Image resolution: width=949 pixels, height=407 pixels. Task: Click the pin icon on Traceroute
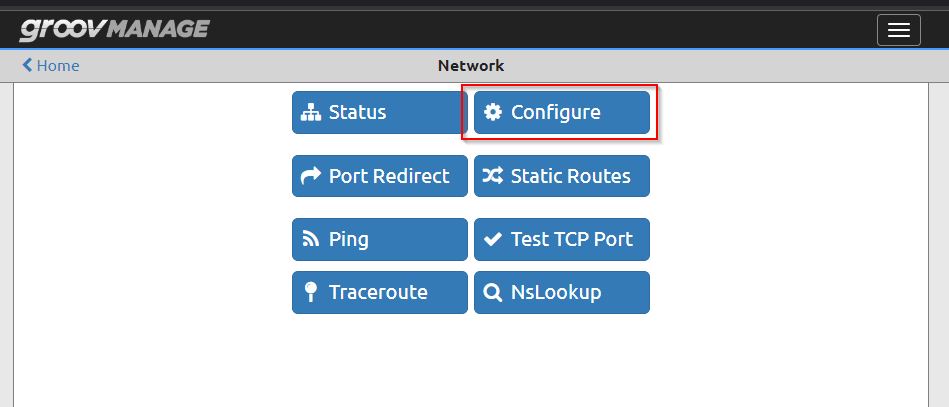[x=310, y=292]
